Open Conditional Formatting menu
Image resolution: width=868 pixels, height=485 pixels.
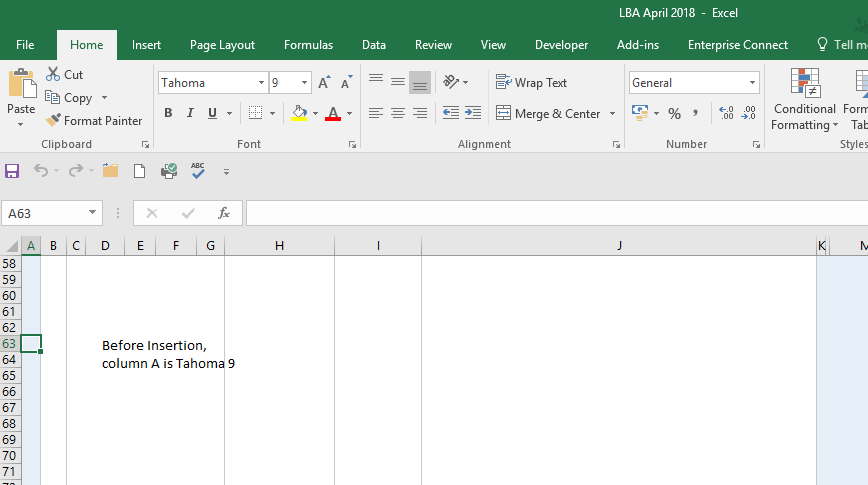(x=804, y=100)
